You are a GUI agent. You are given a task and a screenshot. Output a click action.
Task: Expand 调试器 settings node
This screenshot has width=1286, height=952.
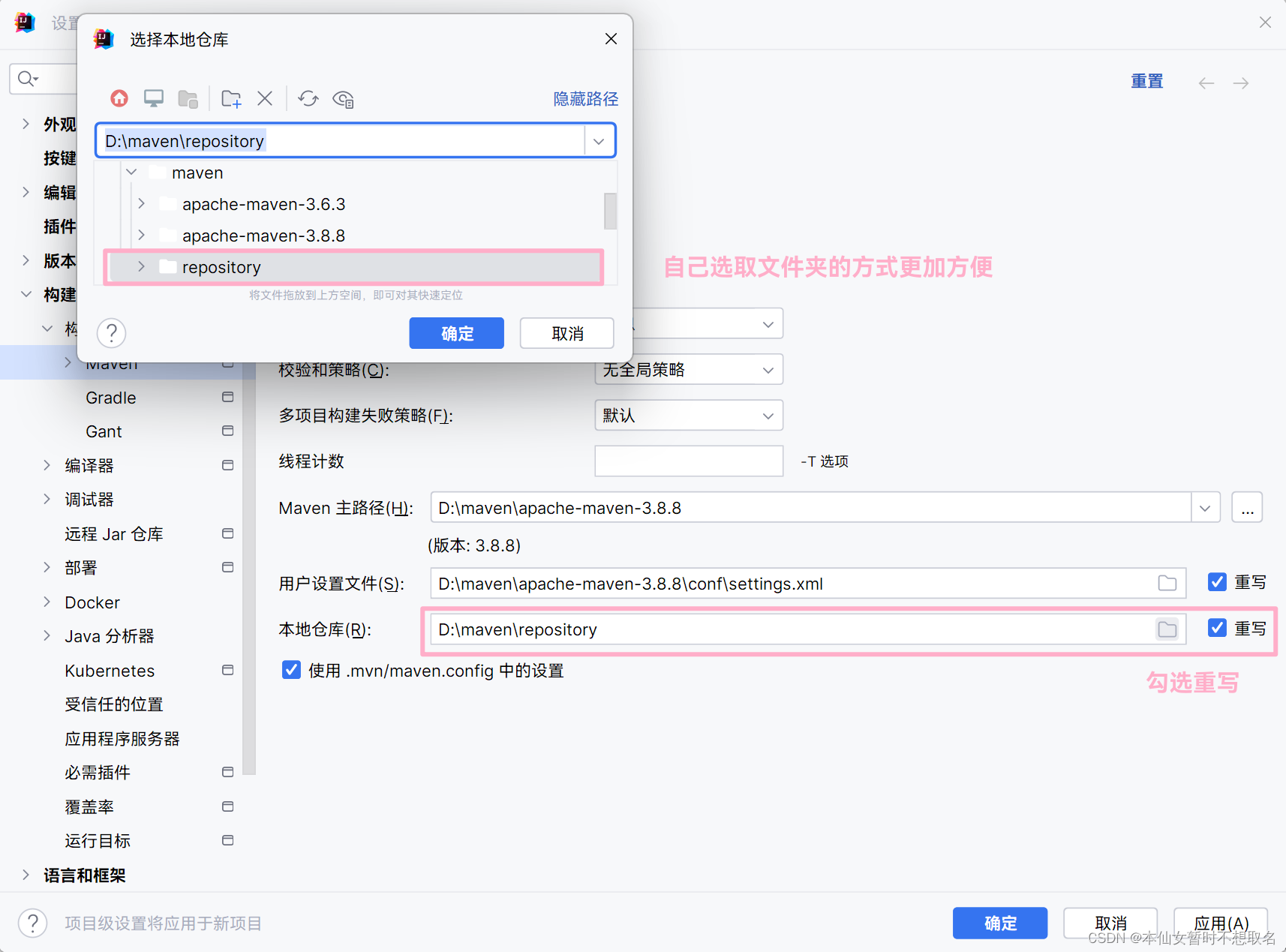pyautogui.click(x=47, y=499)
